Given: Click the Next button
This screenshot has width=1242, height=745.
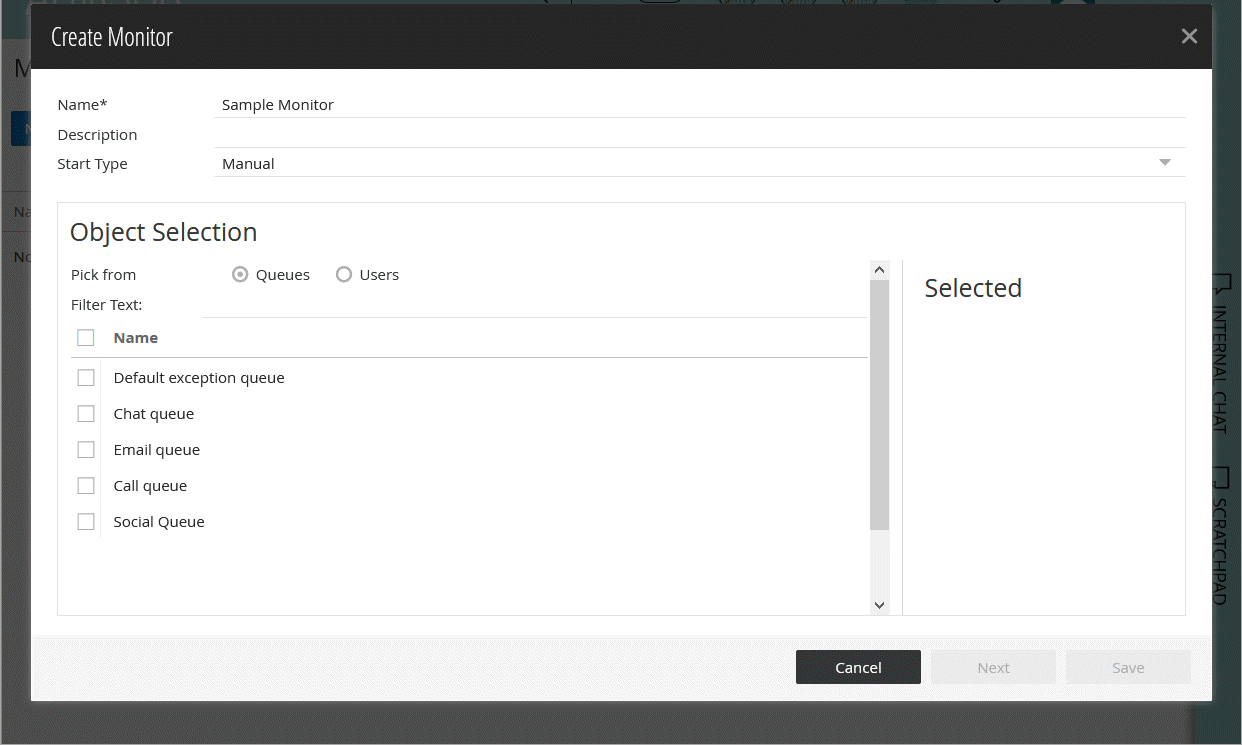Looking at the screenshot, I should click(x=993, y=667).
